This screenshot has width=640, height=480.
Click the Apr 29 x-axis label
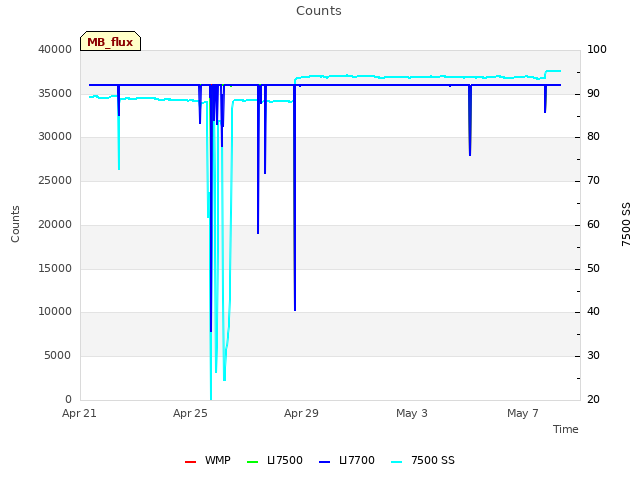tap(301, 413)
